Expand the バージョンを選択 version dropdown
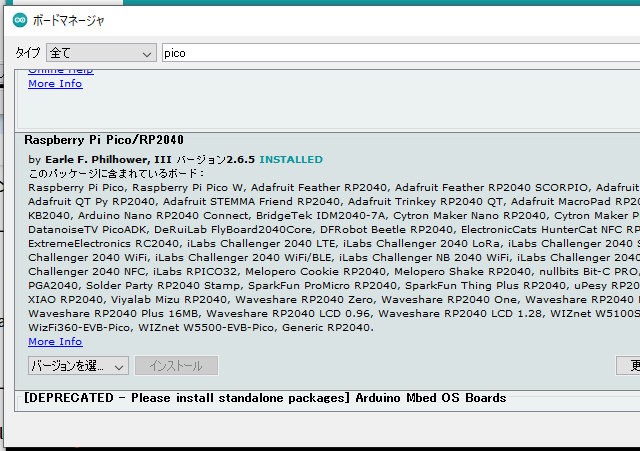The height and width of the screenshot is (451, 640). pos(77,366)
